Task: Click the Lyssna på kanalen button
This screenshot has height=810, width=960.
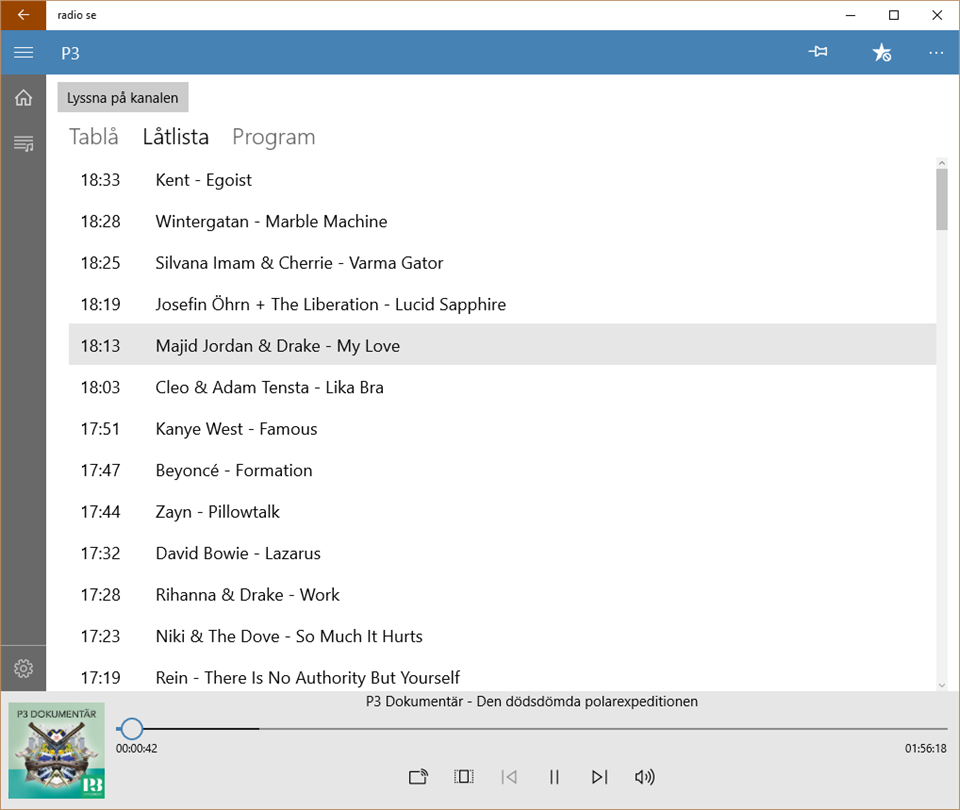Action: (122, 97)
